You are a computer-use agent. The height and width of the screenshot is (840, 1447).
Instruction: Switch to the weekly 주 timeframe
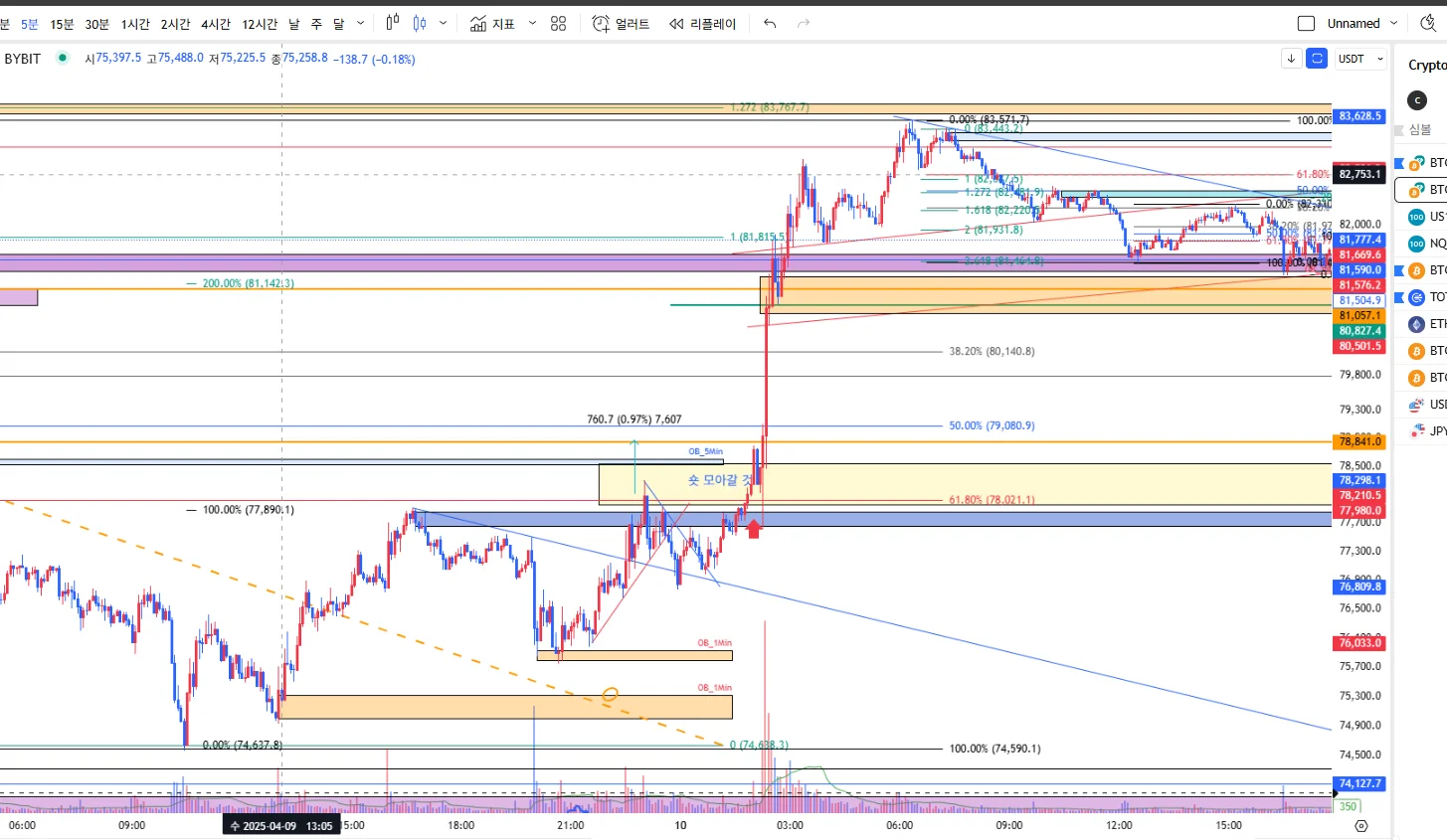pos(316,24)
